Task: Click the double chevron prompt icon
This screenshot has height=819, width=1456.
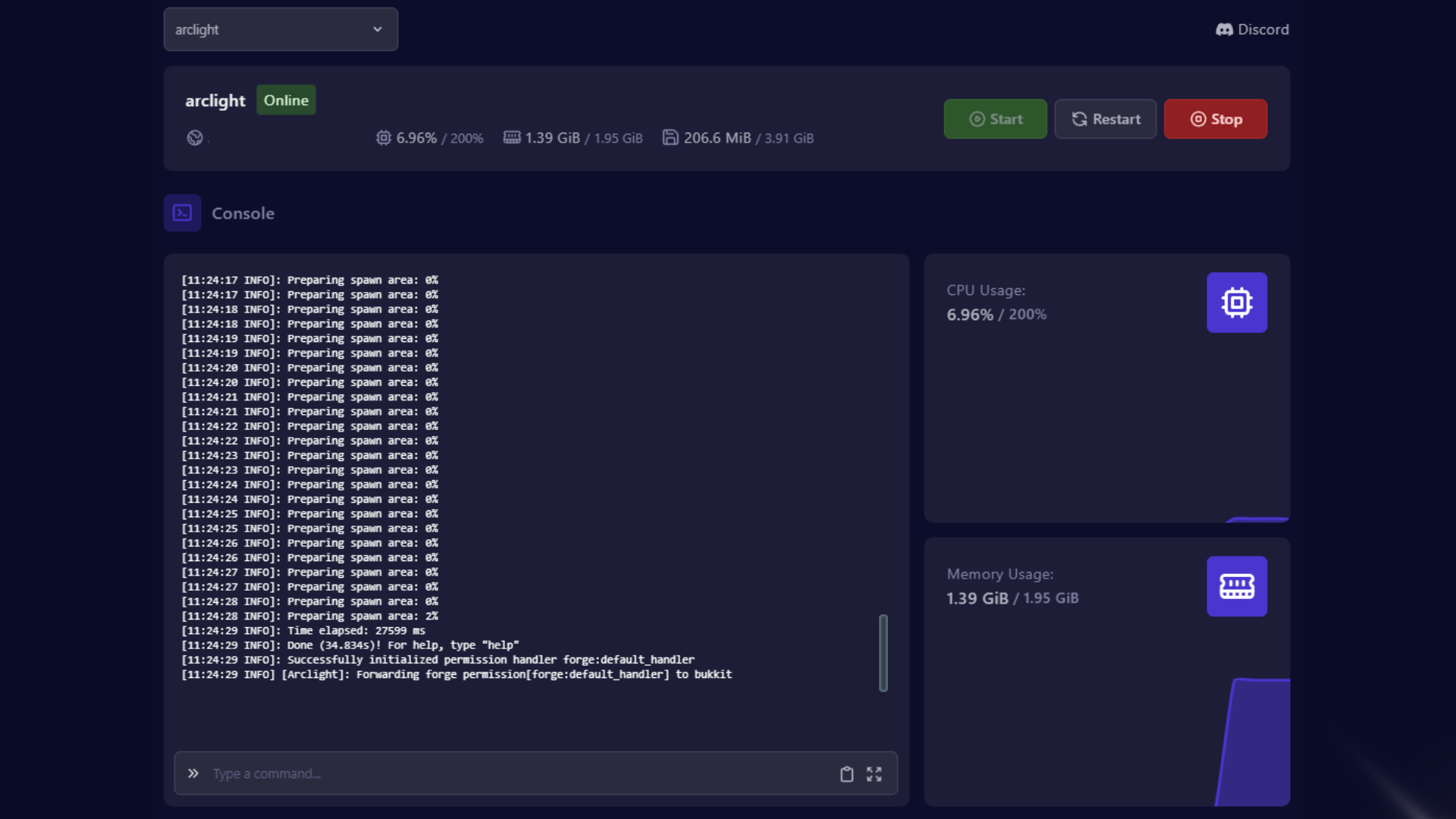Action: (193, 773)
